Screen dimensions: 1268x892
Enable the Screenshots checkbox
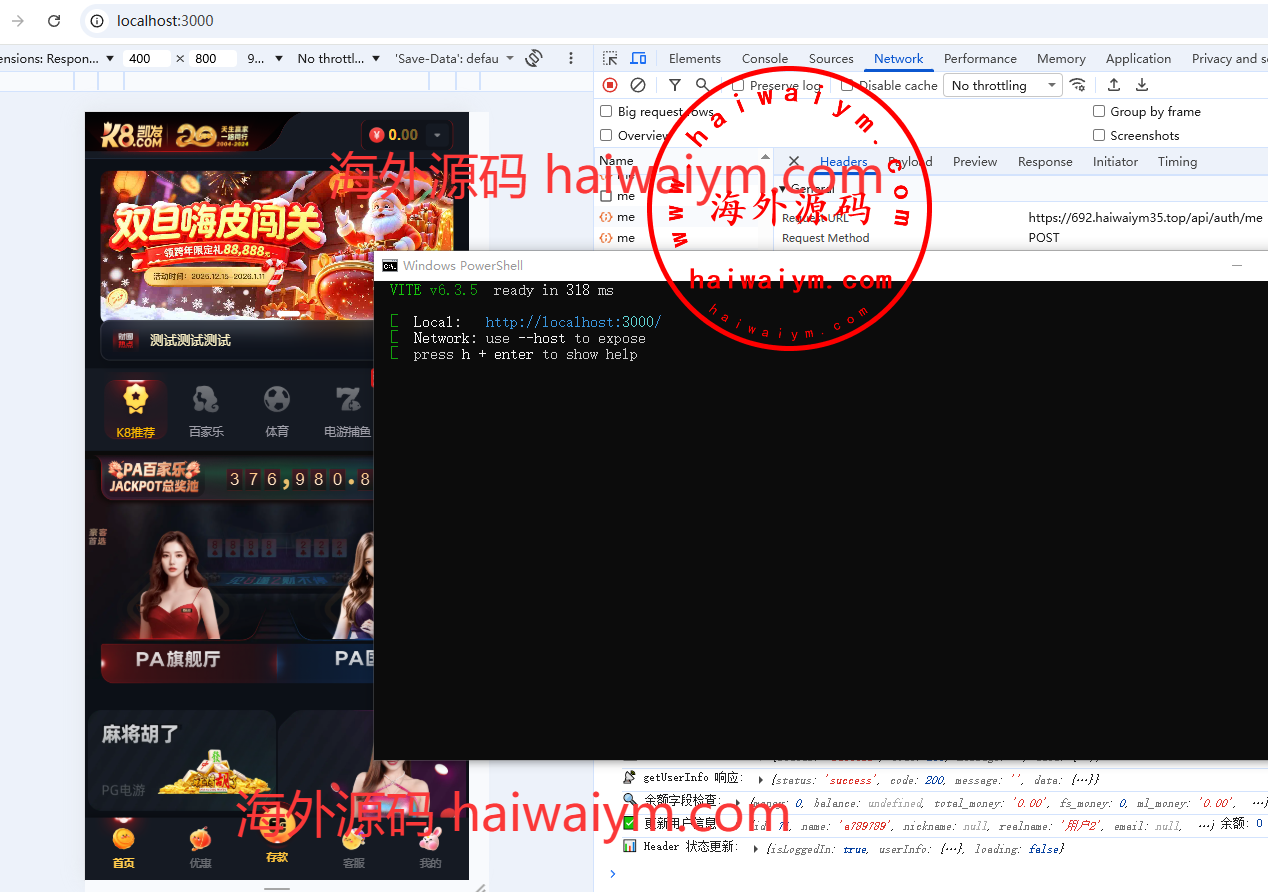1099,136
